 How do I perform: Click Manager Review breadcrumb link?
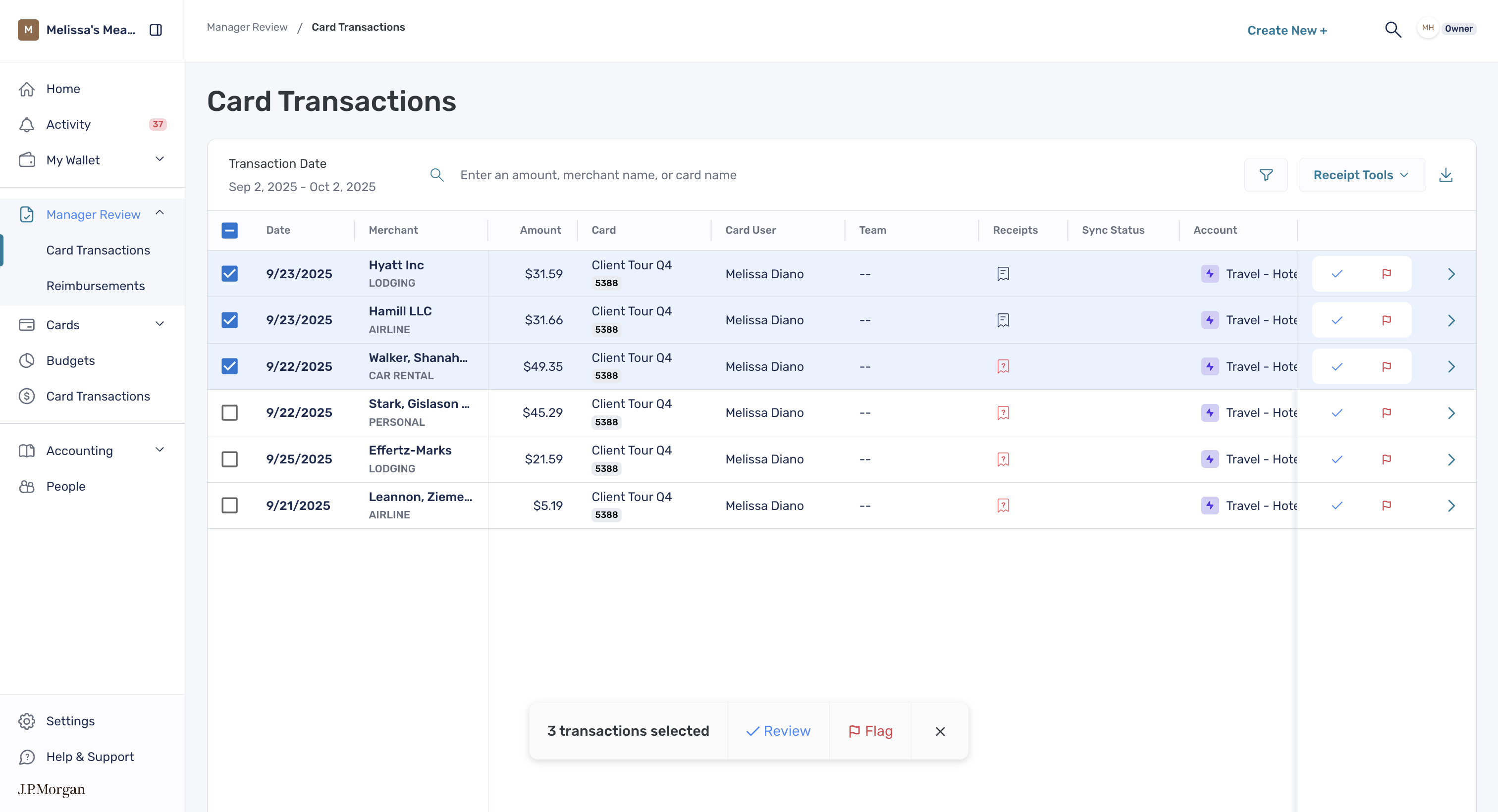point(247,27)
